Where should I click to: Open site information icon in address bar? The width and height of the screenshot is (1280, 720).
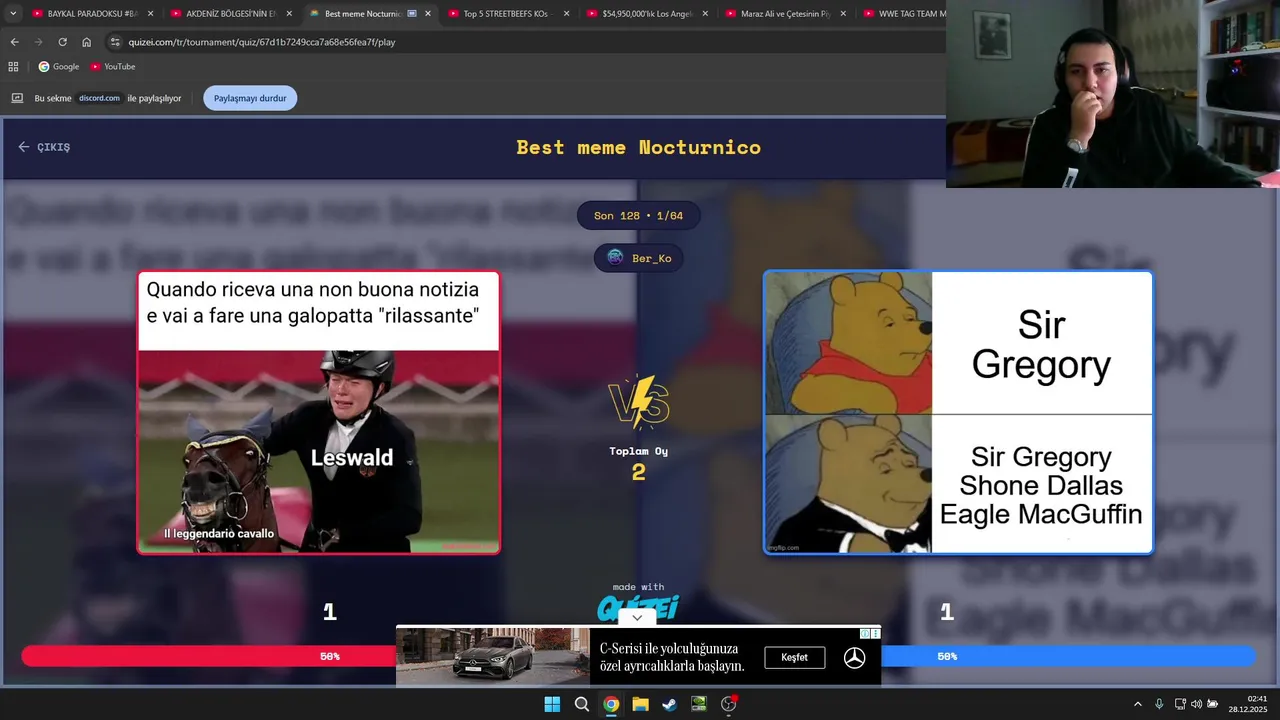point(115,42)
